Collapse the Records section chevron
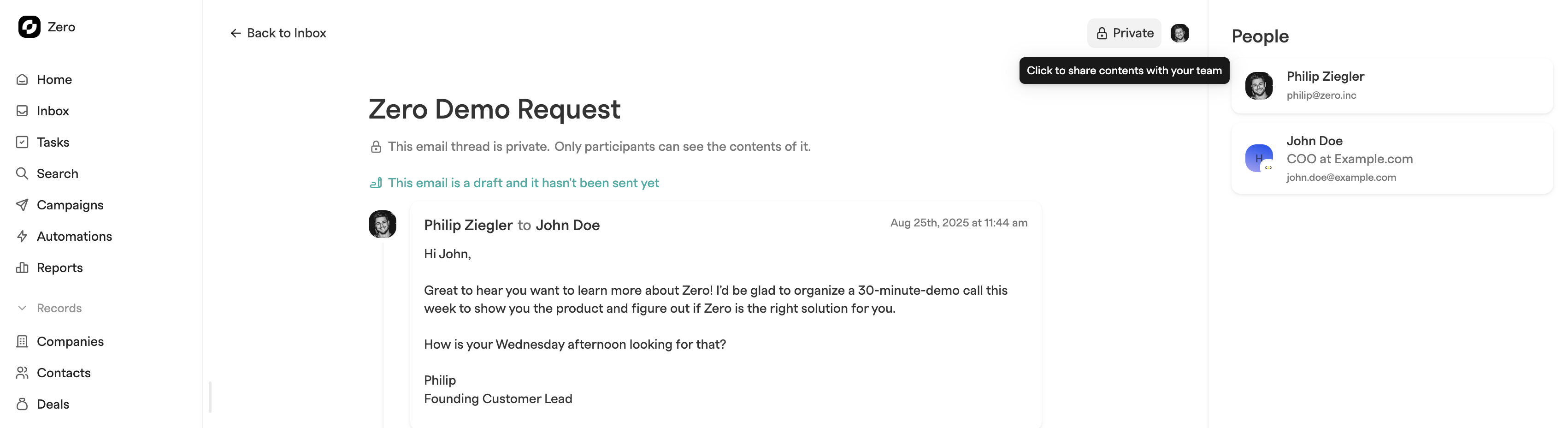This screenshot has width=1568, height=428. [x=23, y=308]
